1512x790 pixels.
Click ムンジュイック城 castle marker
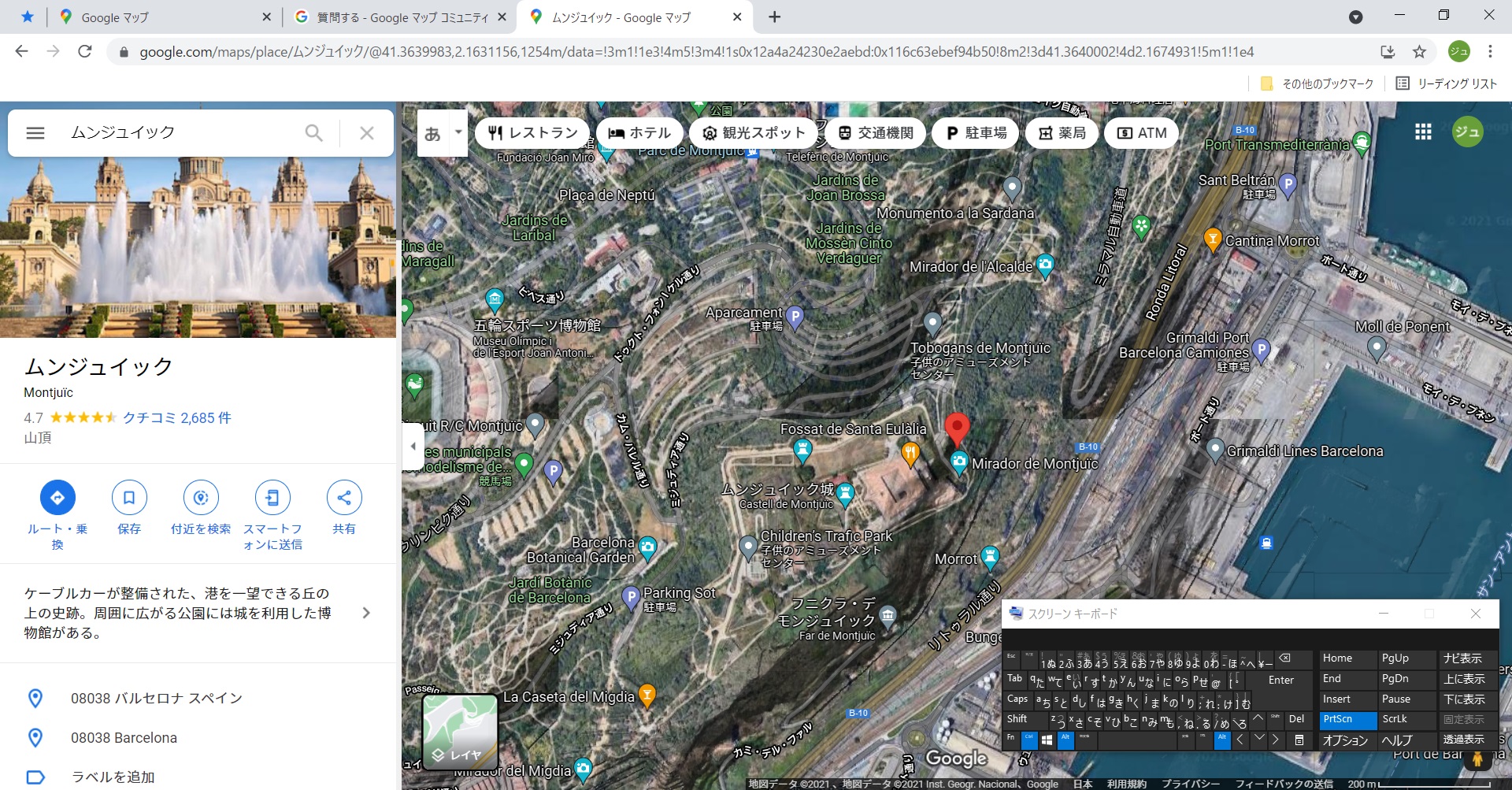pyautogui.click(x=845, y=494)
